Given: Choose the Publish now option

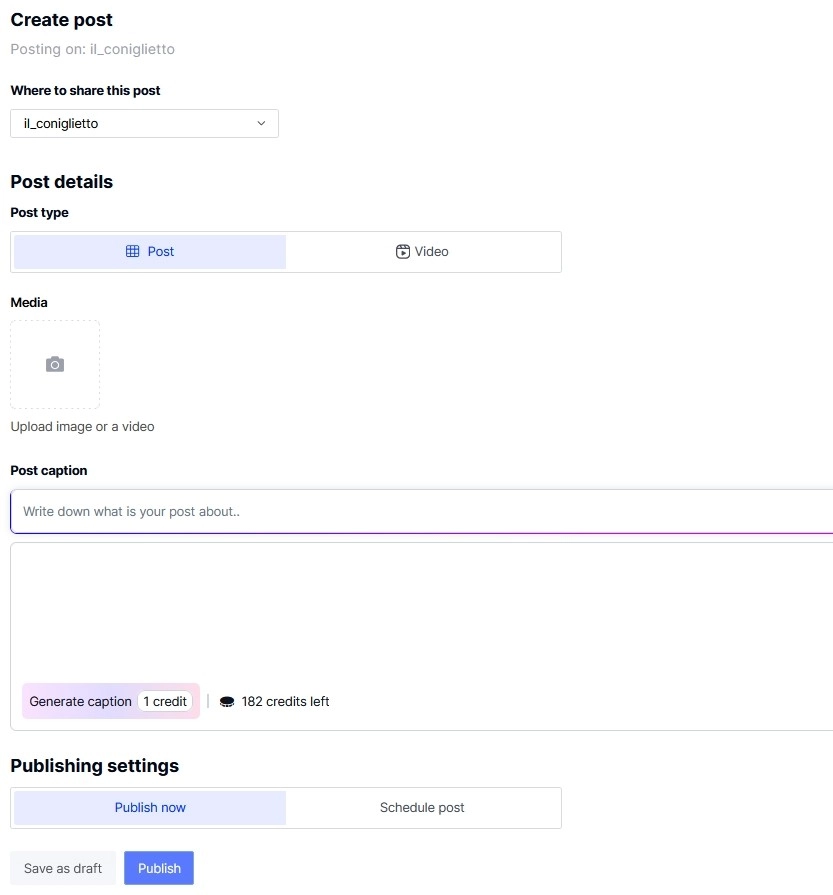Looking at the screenshot, I should point(150,808).
